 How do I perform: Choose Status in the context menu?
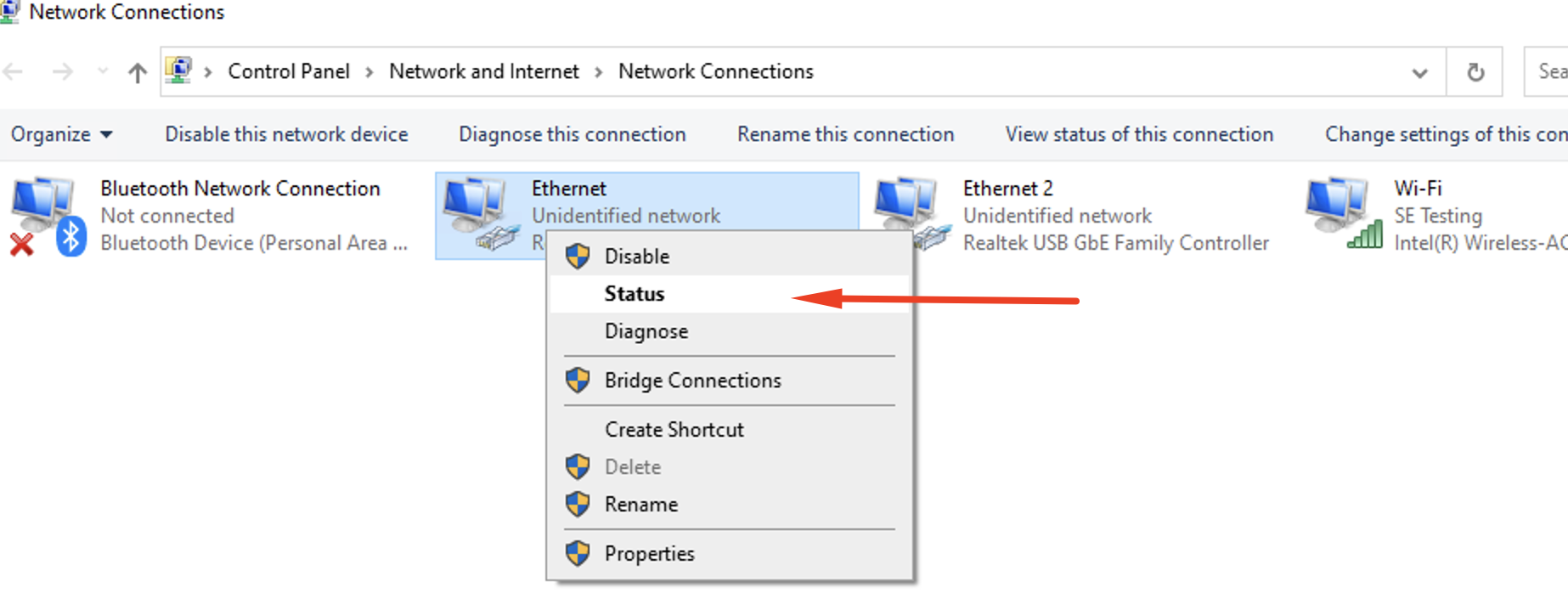coord(635,294)
